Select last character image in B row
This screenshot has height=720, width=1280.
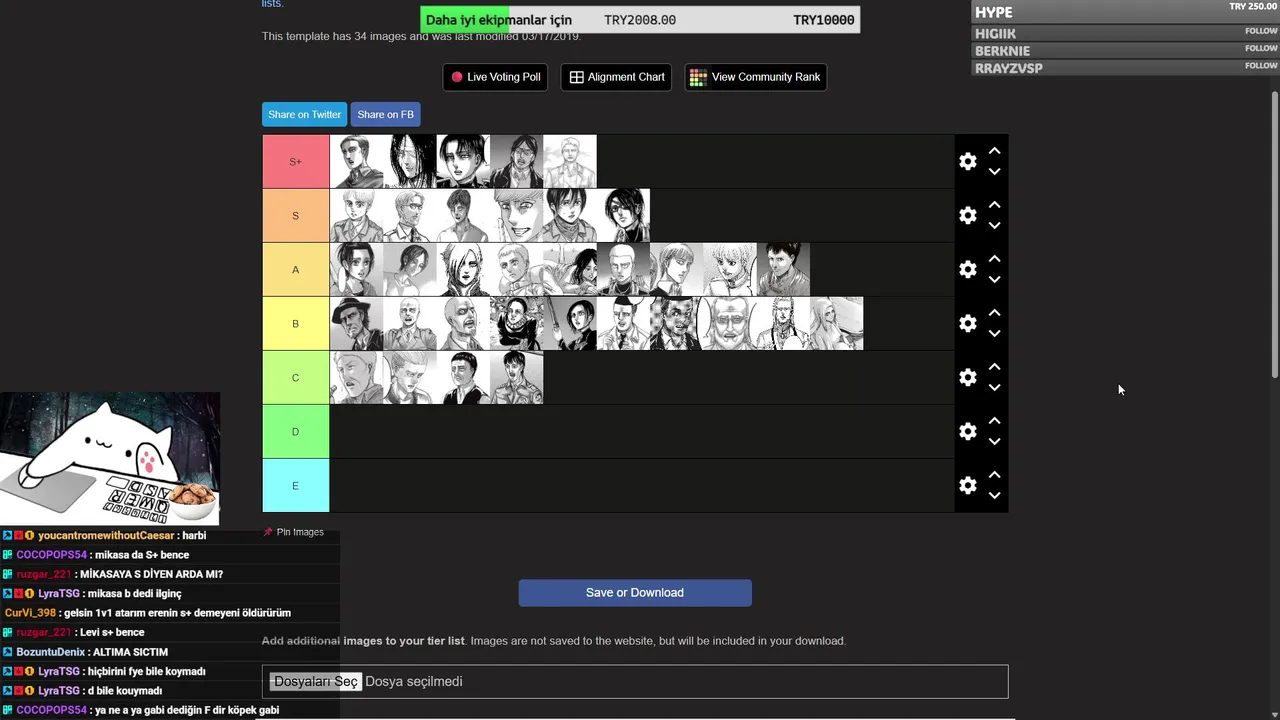pos(837,323)
